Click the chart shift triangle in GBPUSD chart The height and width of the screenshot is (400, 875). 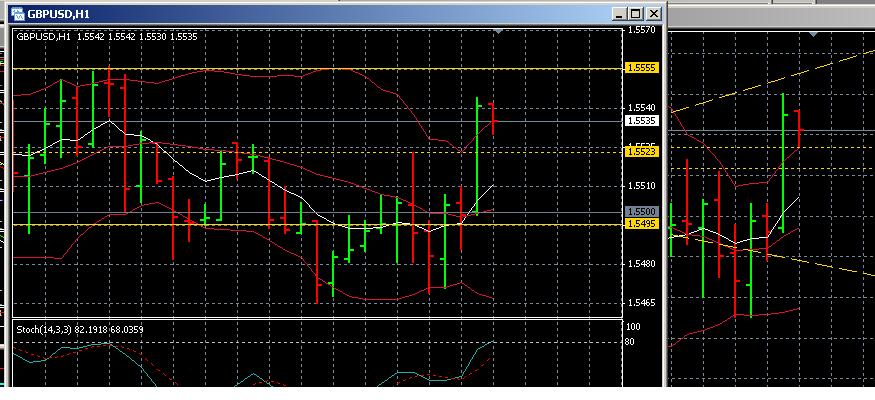(x=498, y=33)
